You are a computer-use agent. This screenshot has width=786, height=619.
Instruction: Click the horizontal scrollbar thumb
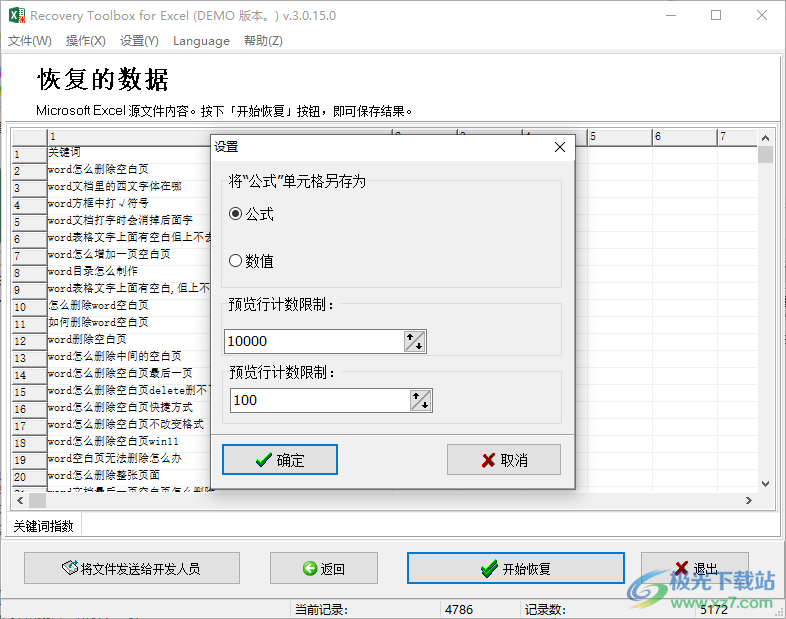tap(38, 500)
